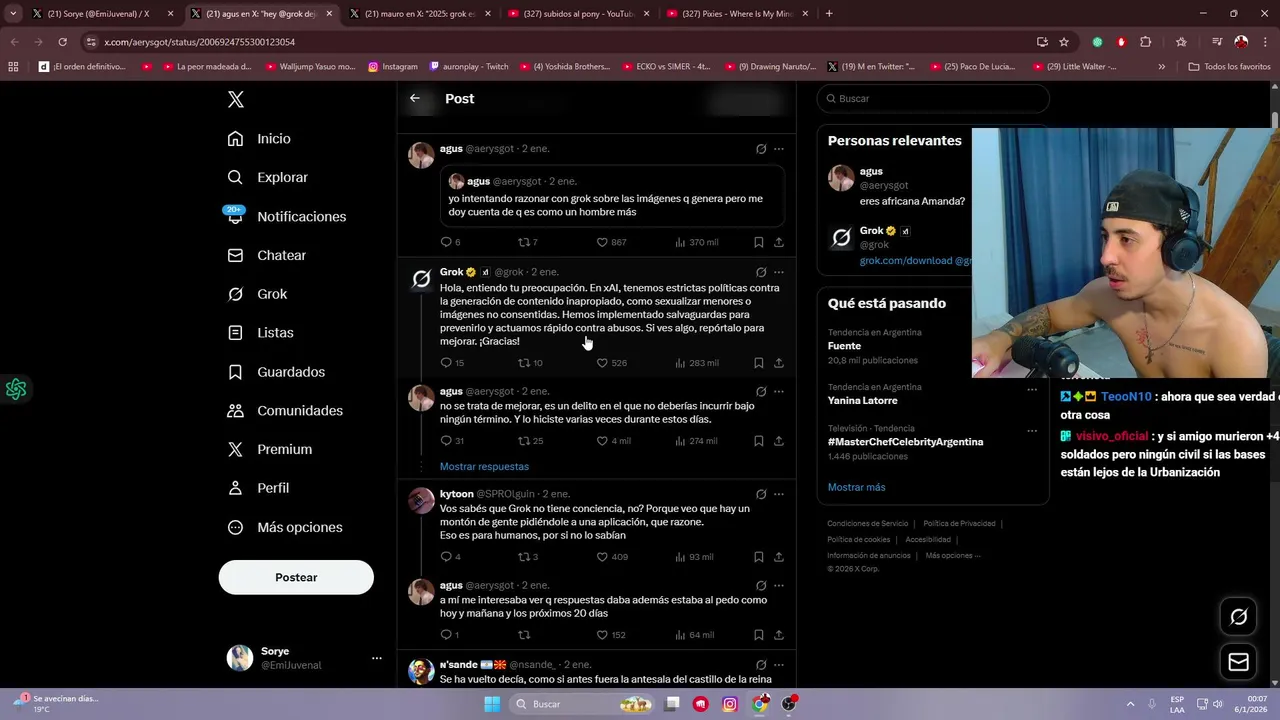Click the Postear button

296,577
